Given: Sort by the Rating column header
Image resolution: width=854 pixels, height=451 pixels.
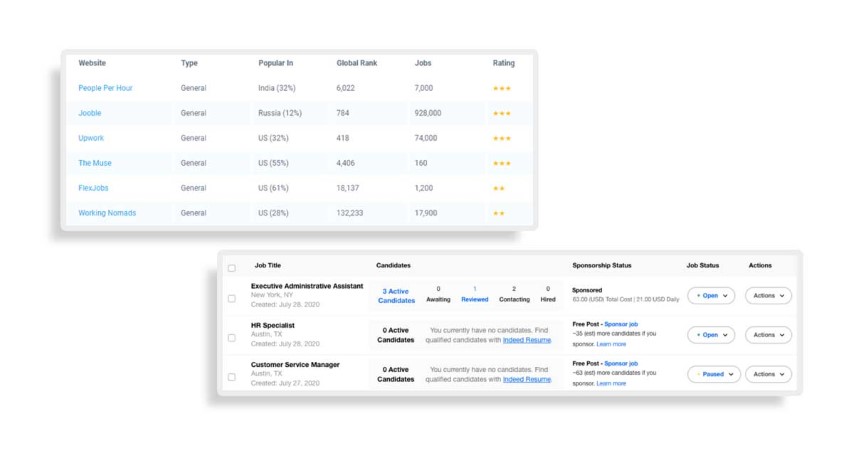Looking at the screenshot, I should coord(504,63).
